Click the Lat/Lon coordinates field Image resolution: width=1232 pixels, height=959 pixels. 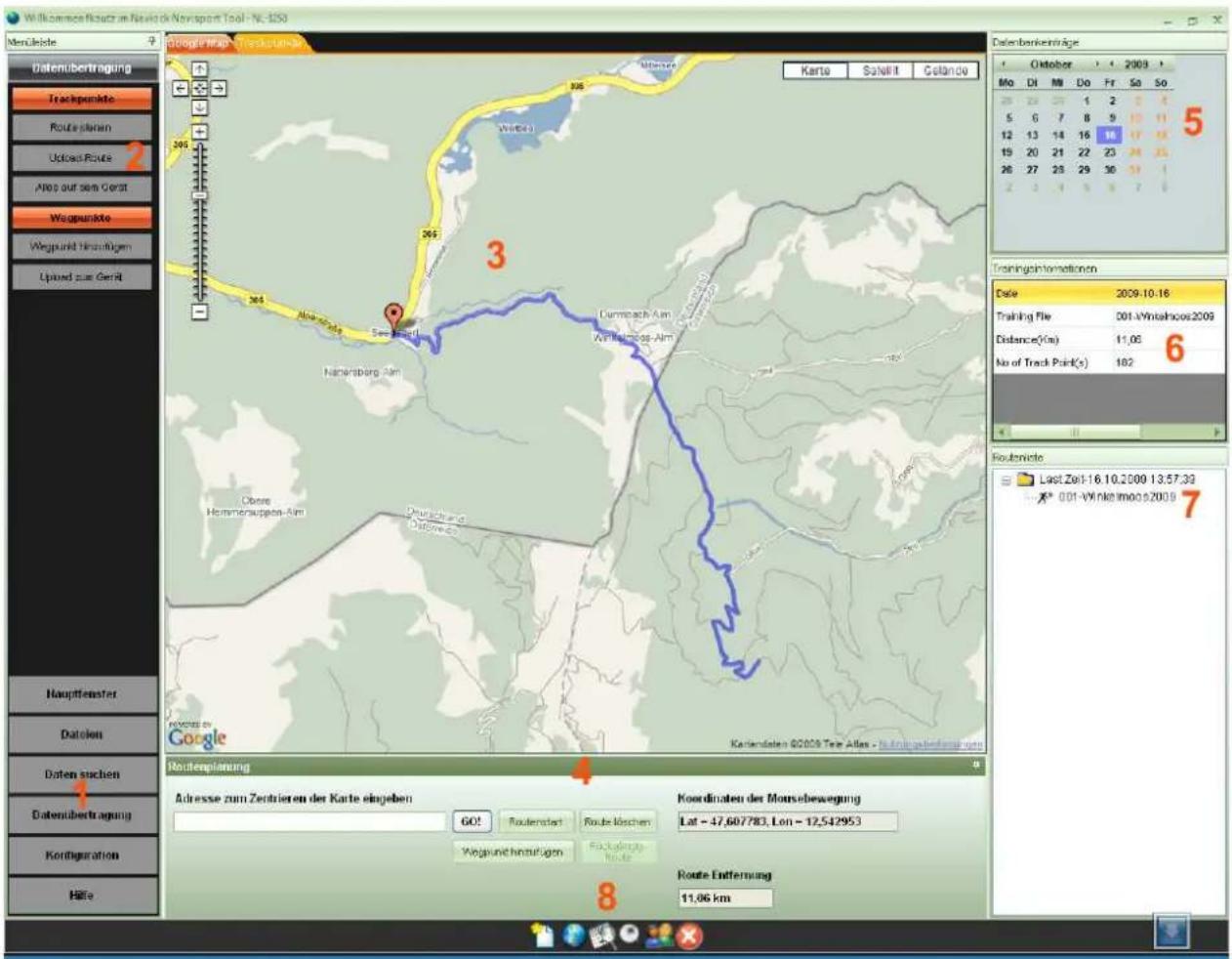[x=787, y=821]
